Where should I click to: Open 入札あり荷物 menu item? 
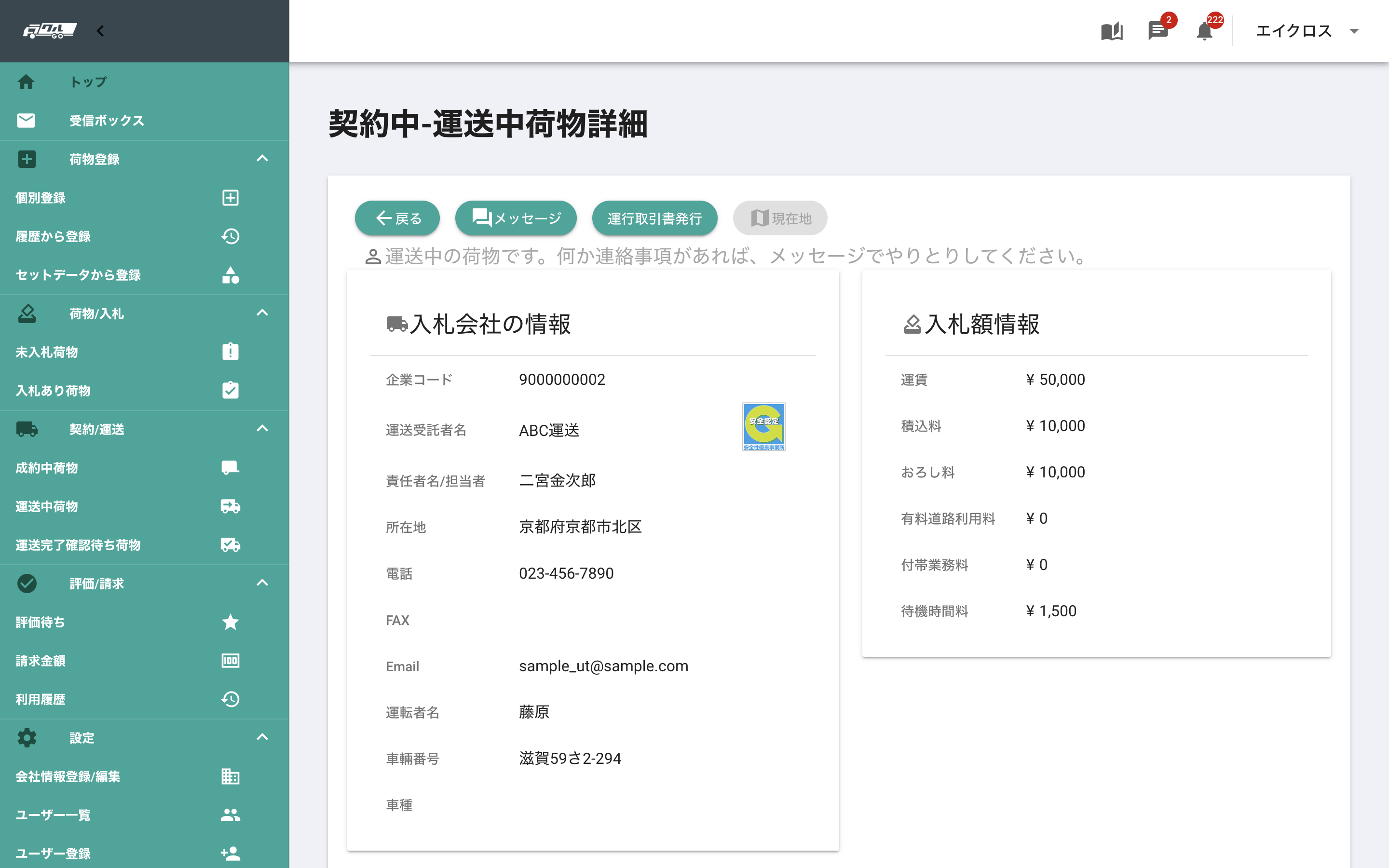(53, 391)
